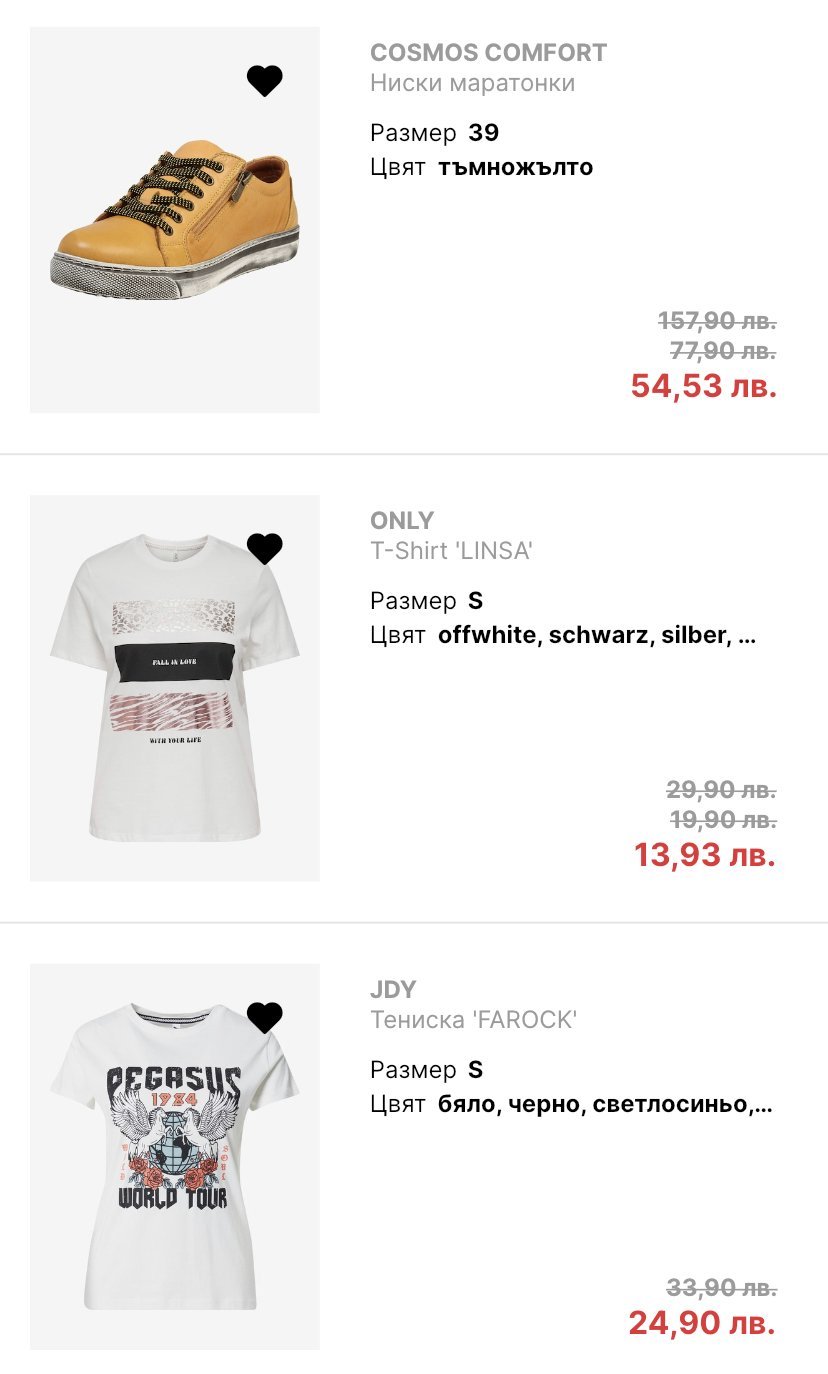Click the COSMOS COMFORT brand name

[x=488, y=52]
